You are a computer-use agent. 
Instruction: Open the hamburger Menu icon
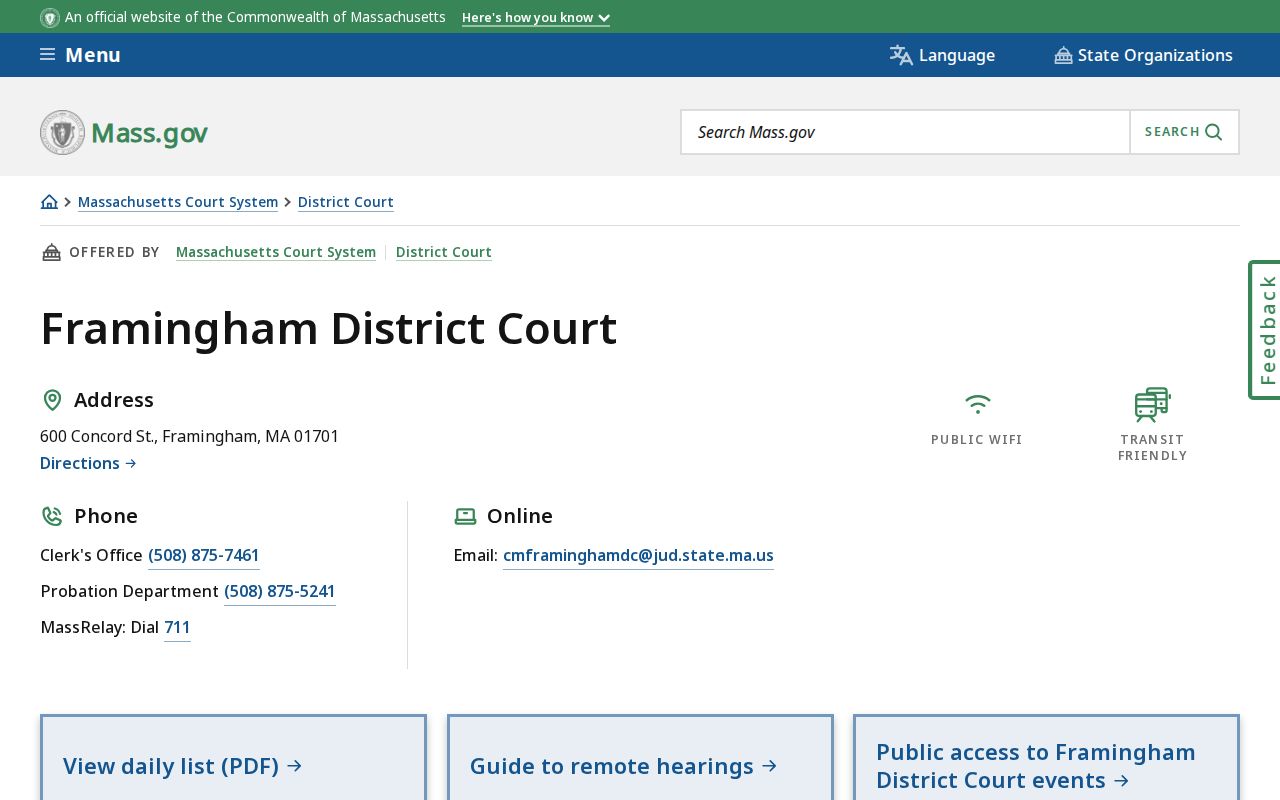[47, 55]
